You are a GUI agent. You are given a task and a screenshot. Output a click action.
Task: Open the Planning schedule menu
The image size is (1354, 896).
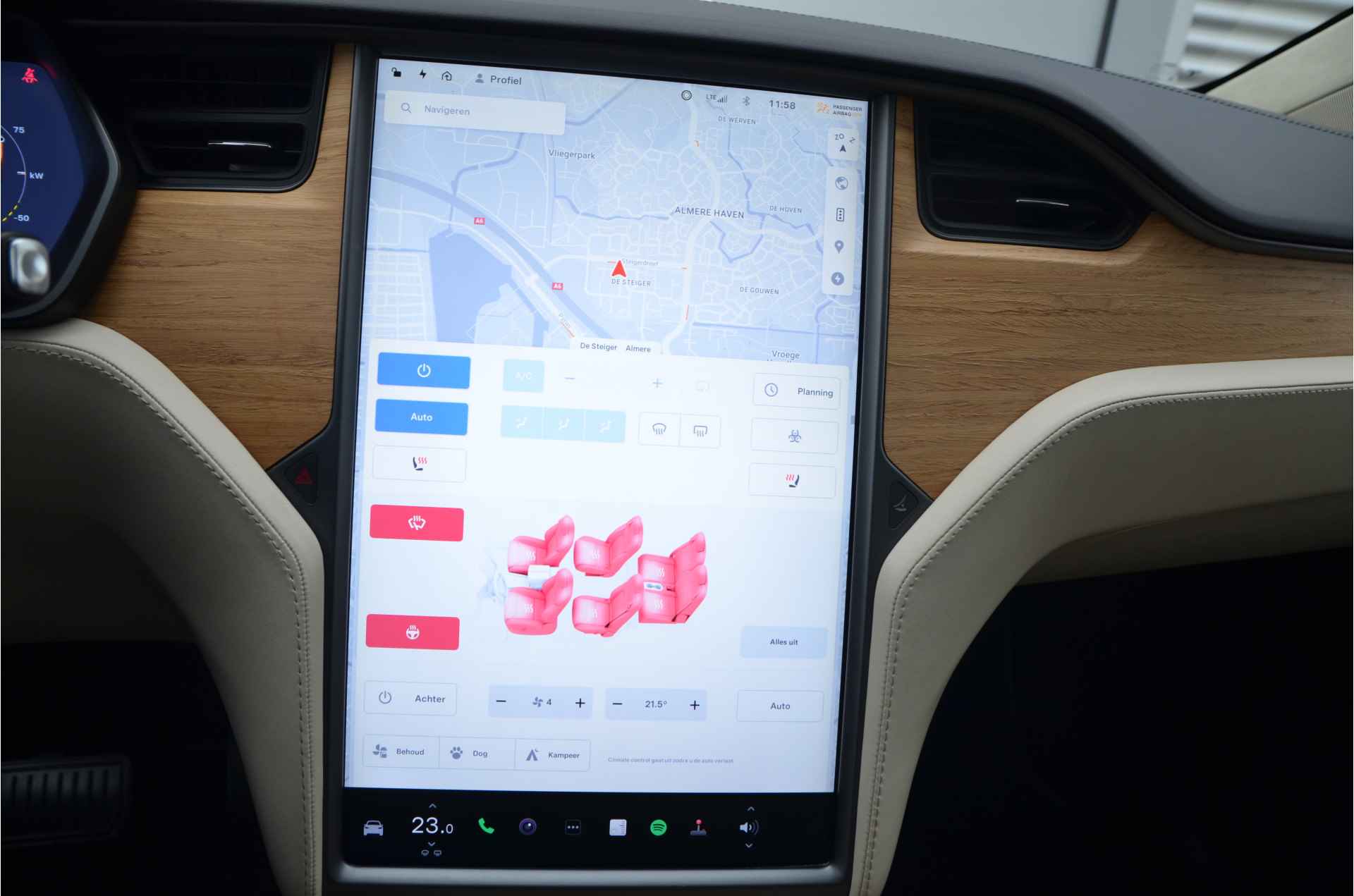coord(799,392)
